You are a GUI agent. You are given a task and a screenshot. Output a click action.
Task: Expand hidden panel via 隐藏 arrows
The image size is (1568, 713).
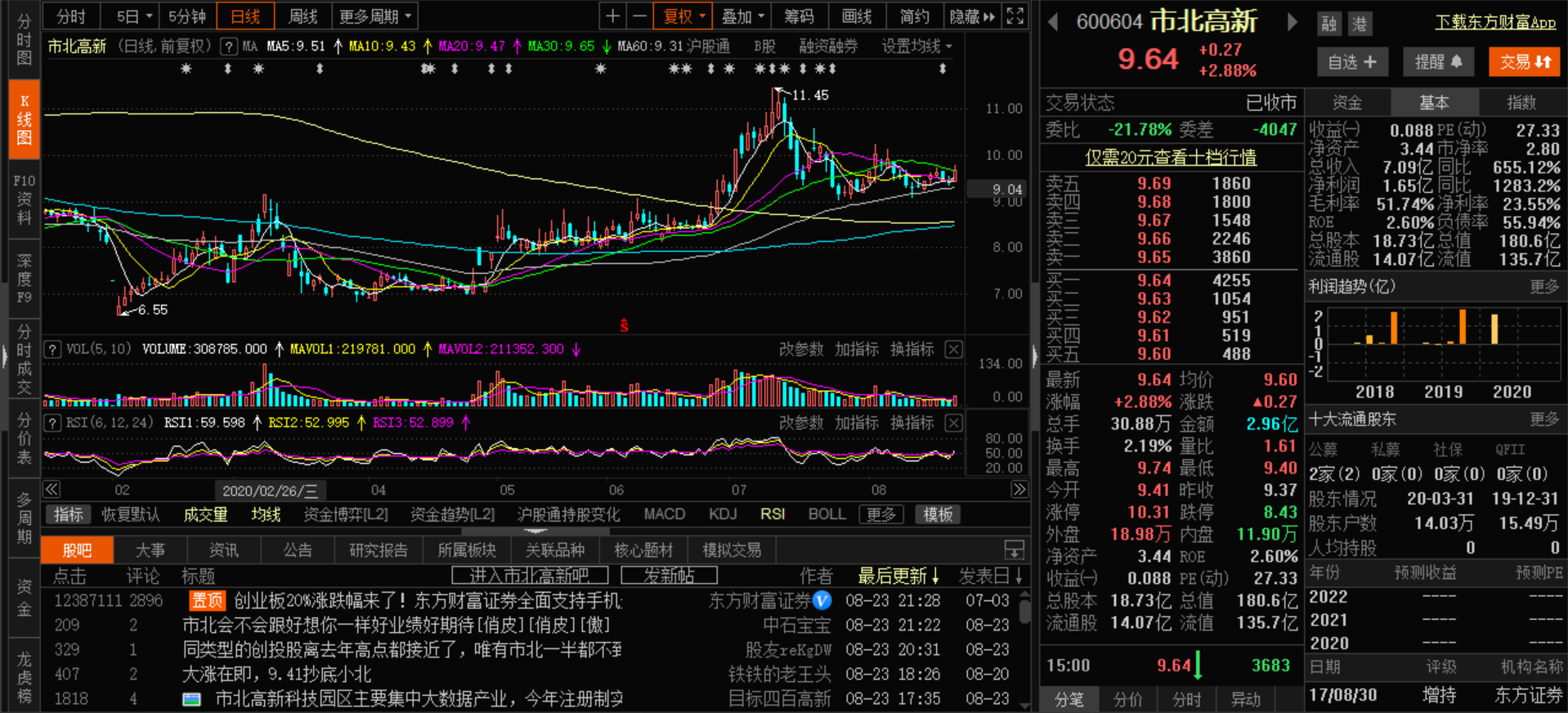(x=972, y=16)
